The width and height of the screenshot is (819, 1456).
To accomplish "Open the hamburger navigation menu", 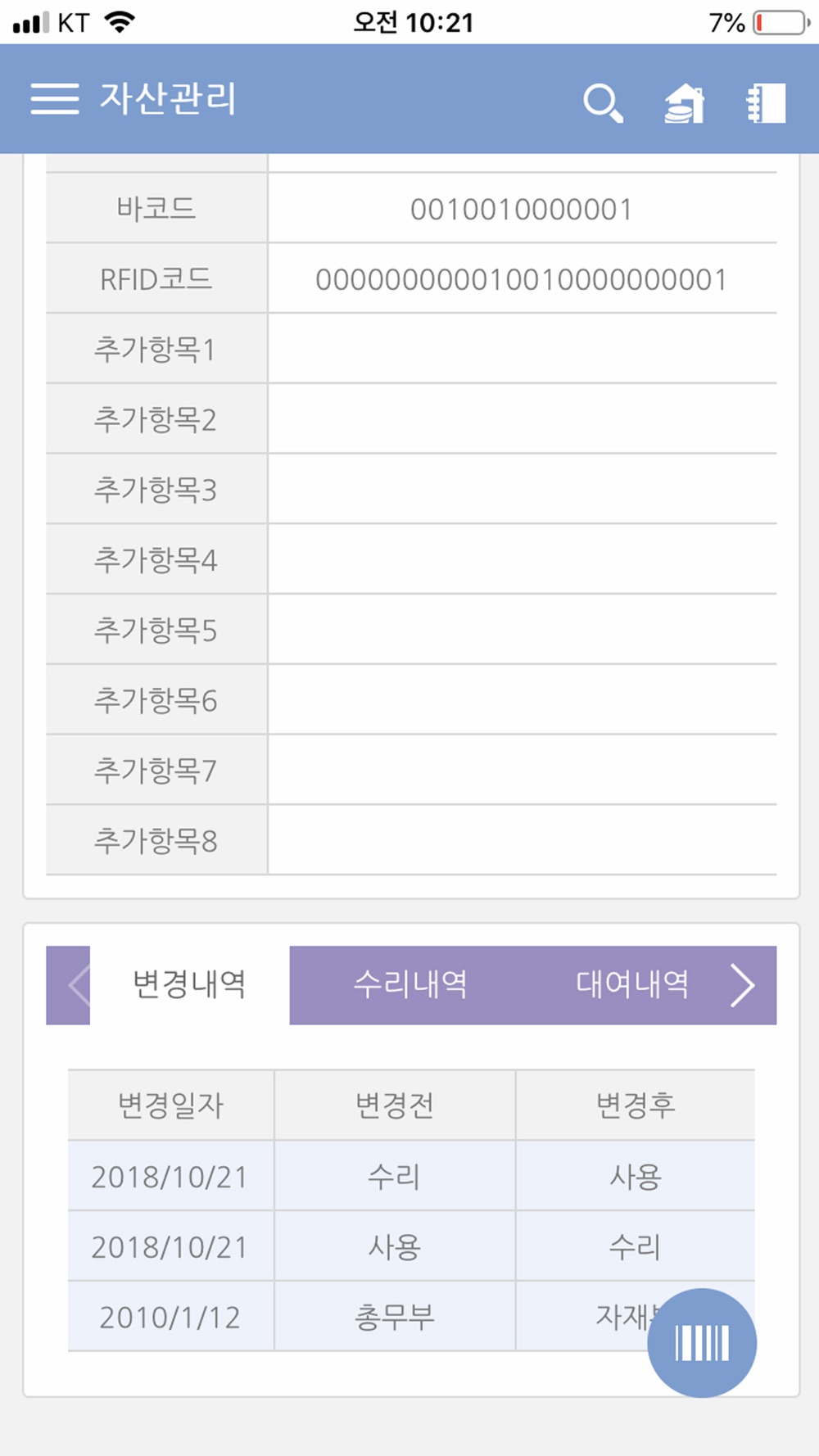I will coord(55,99).
